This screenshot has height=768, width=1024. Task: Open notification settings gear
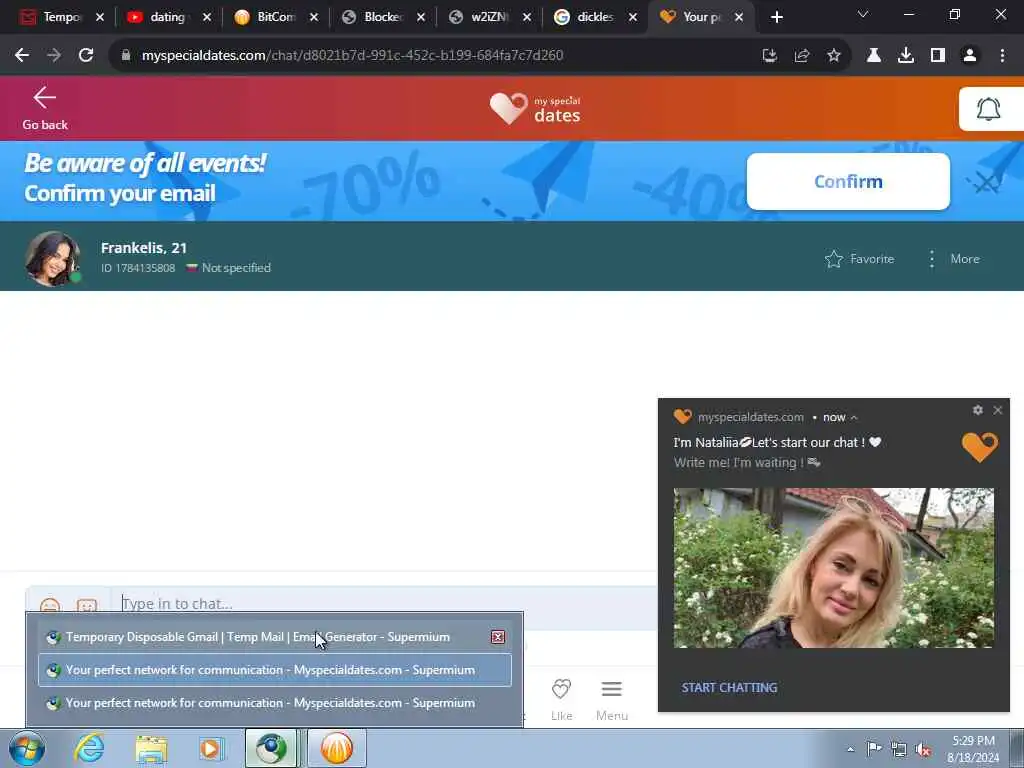click(977, 410)
